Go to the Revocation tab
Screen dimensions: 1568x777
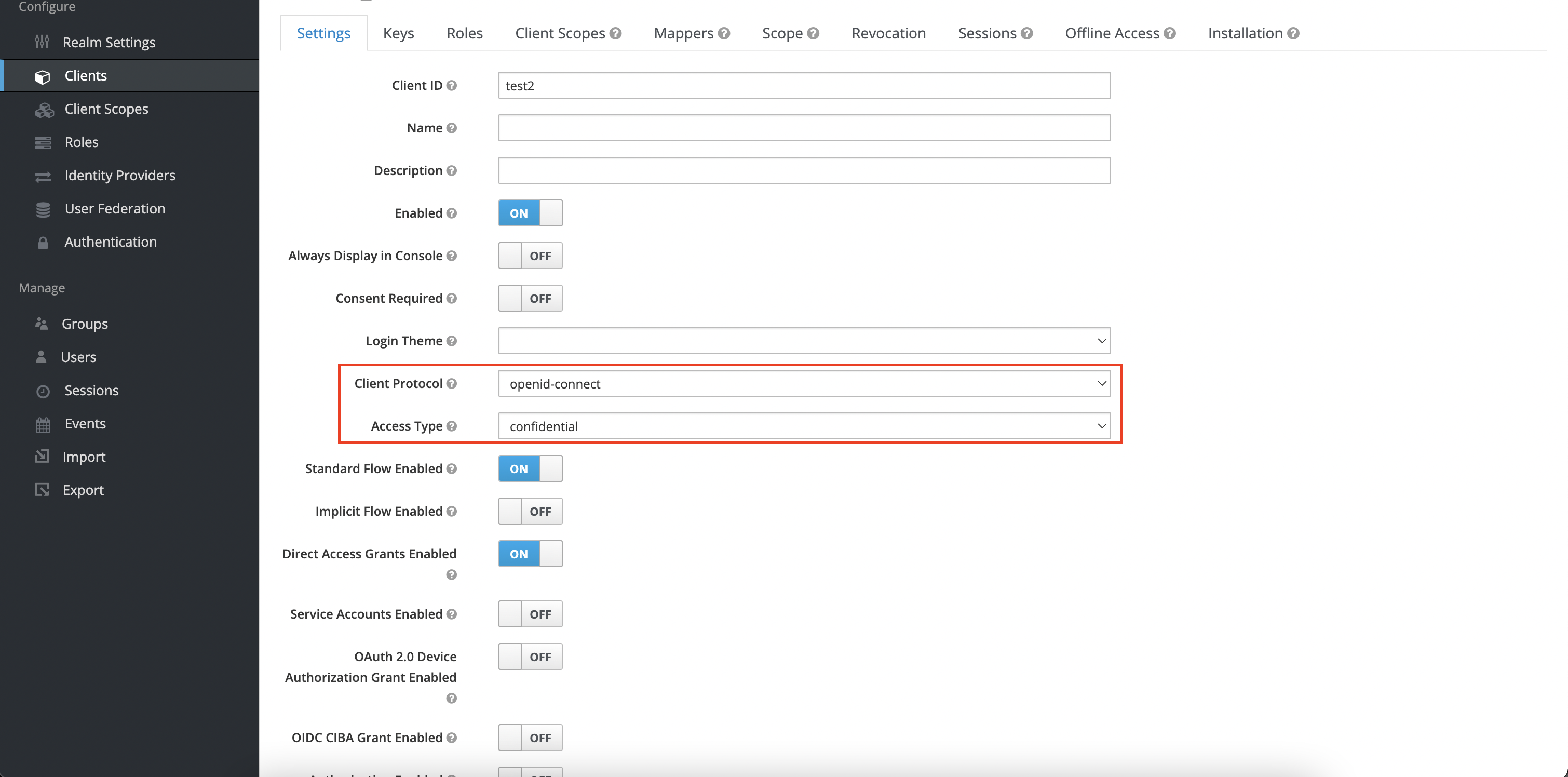click(888, 33)
